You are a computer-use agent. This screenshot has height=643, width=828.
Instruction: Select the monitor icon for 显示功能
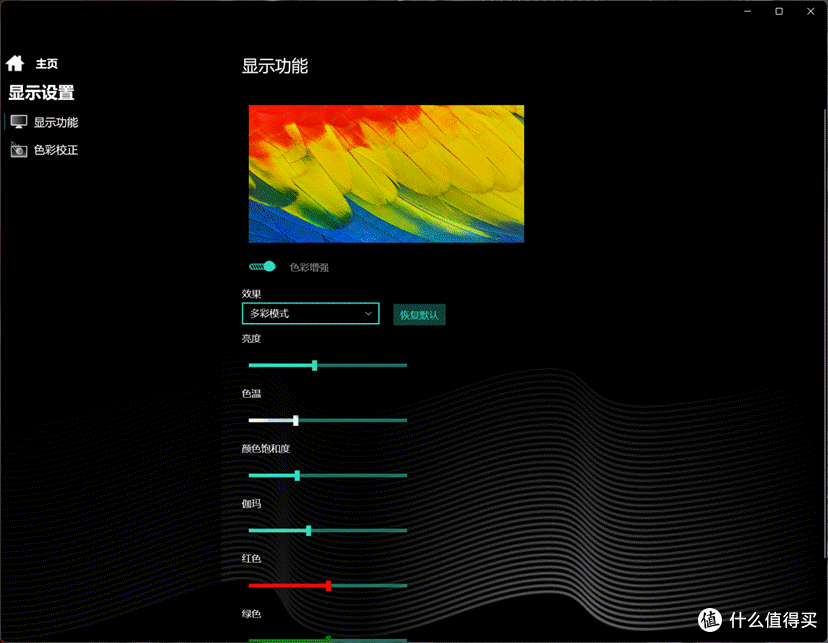click(18, 122)
